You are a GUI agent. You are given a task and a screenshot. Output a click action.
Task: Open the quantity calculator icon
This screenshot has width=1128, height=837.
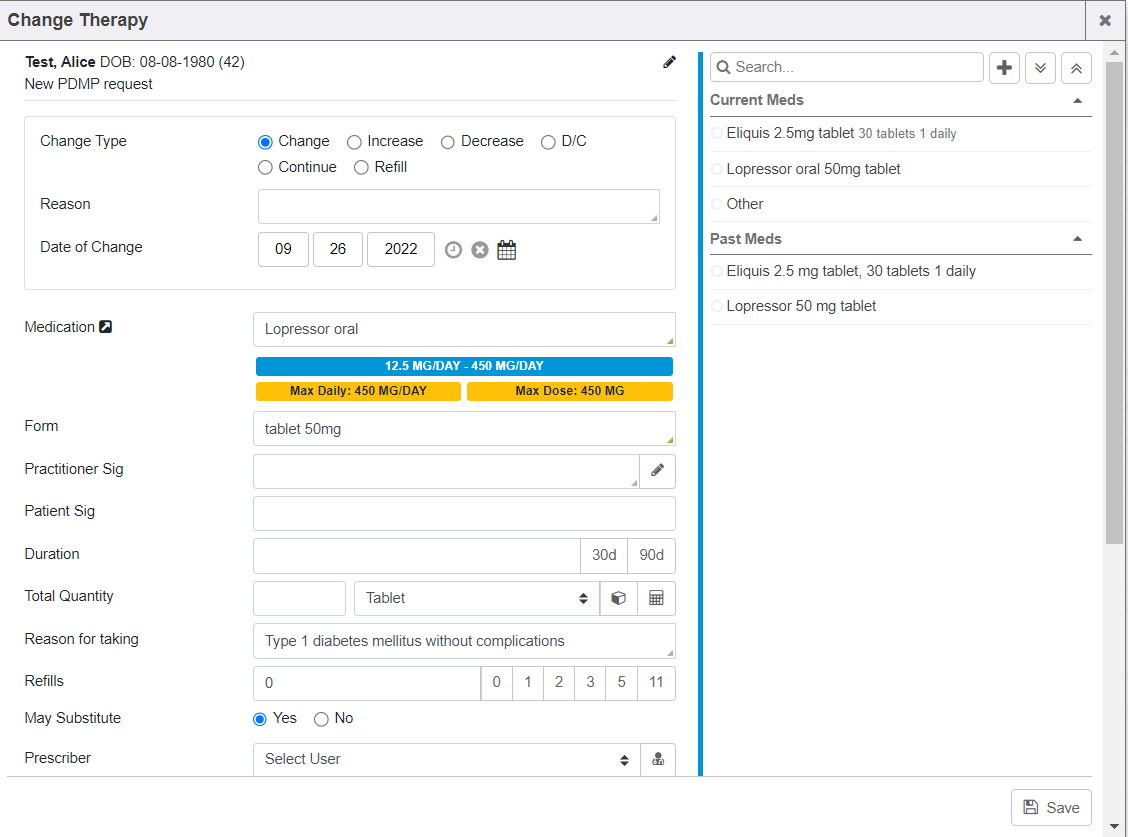click(x=656, y=598)
